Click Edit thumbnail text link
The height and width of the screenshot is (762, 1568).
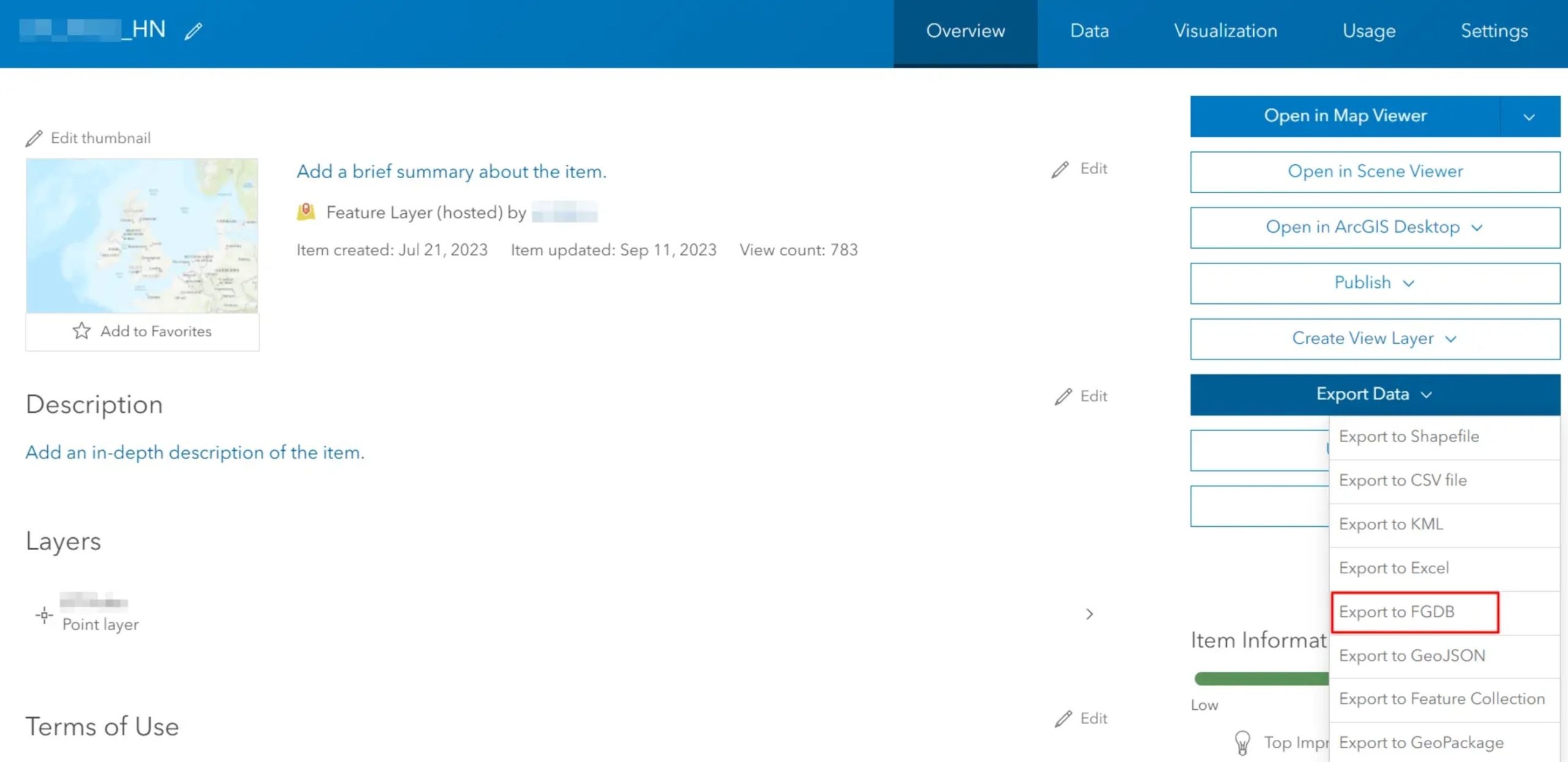click(x=100, y=138)
